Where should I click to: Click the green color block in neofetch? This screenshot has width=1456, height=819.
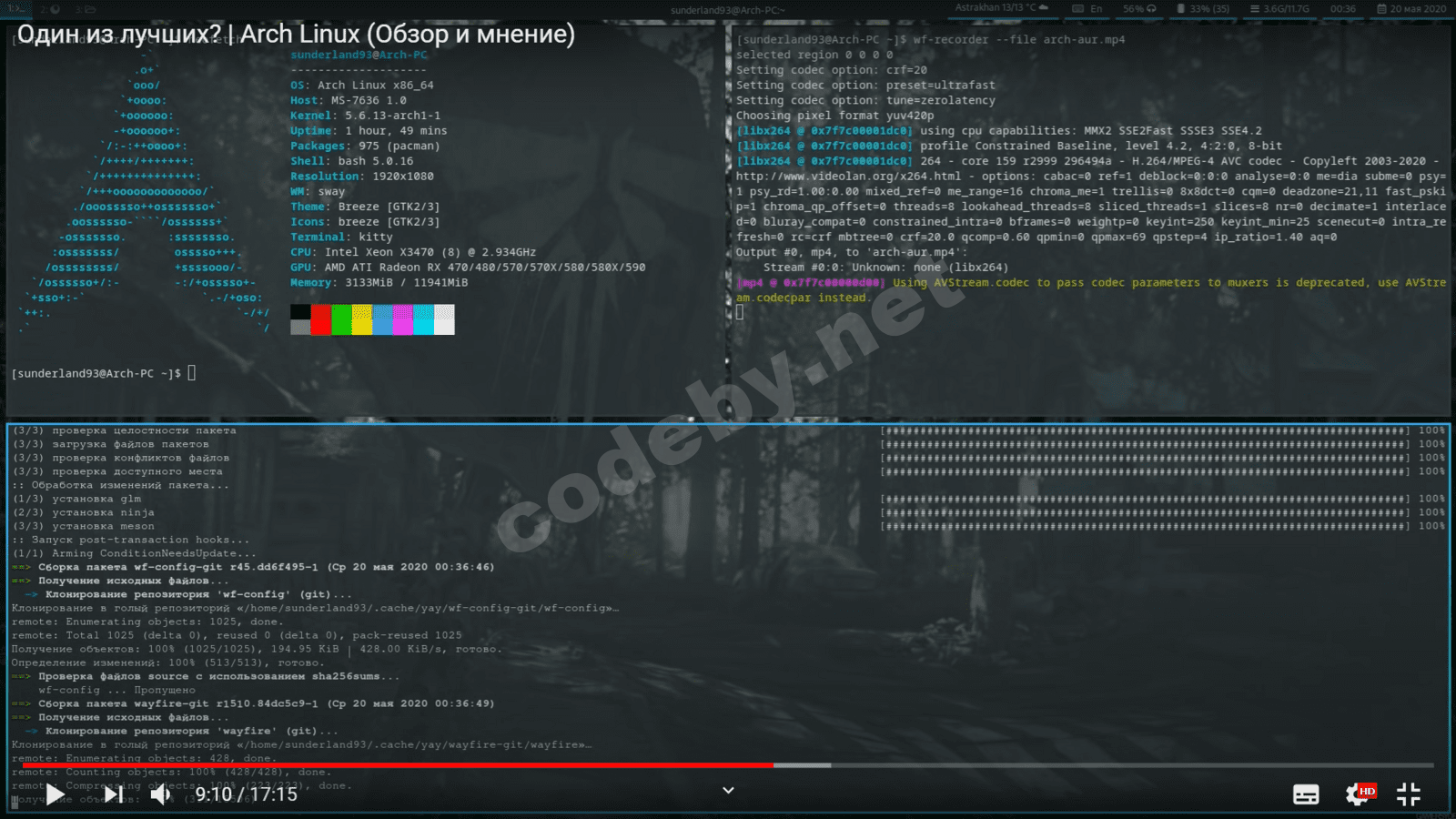(341, 319)
